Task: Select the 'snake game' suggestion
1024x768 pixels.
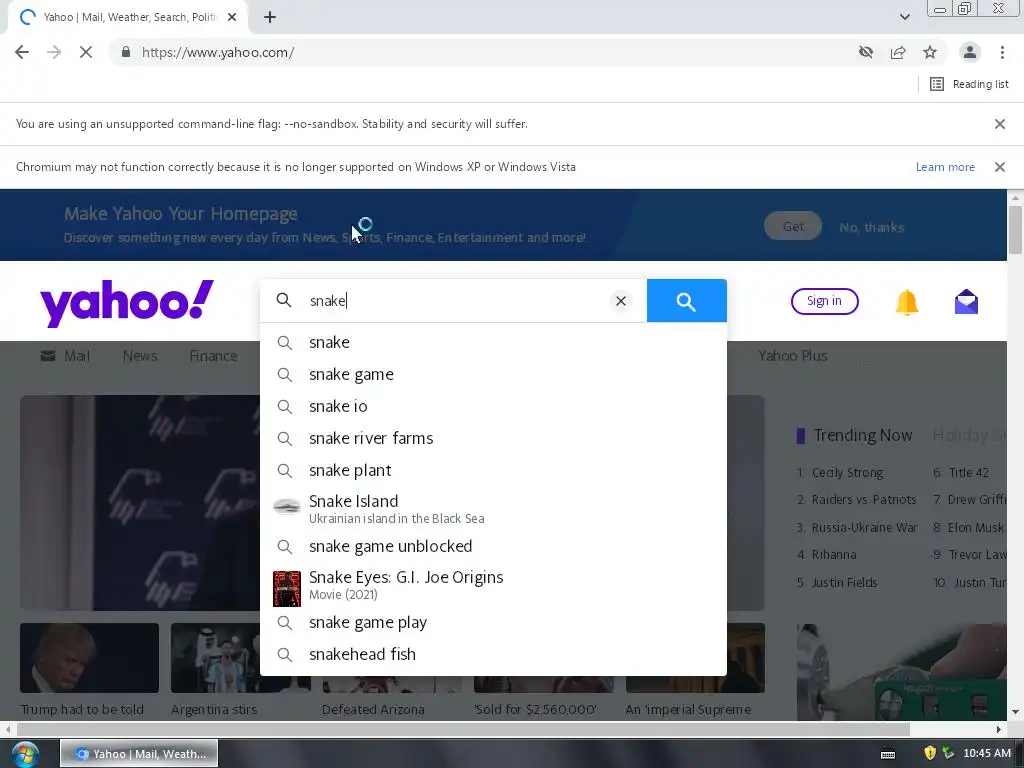Action: 493,374
